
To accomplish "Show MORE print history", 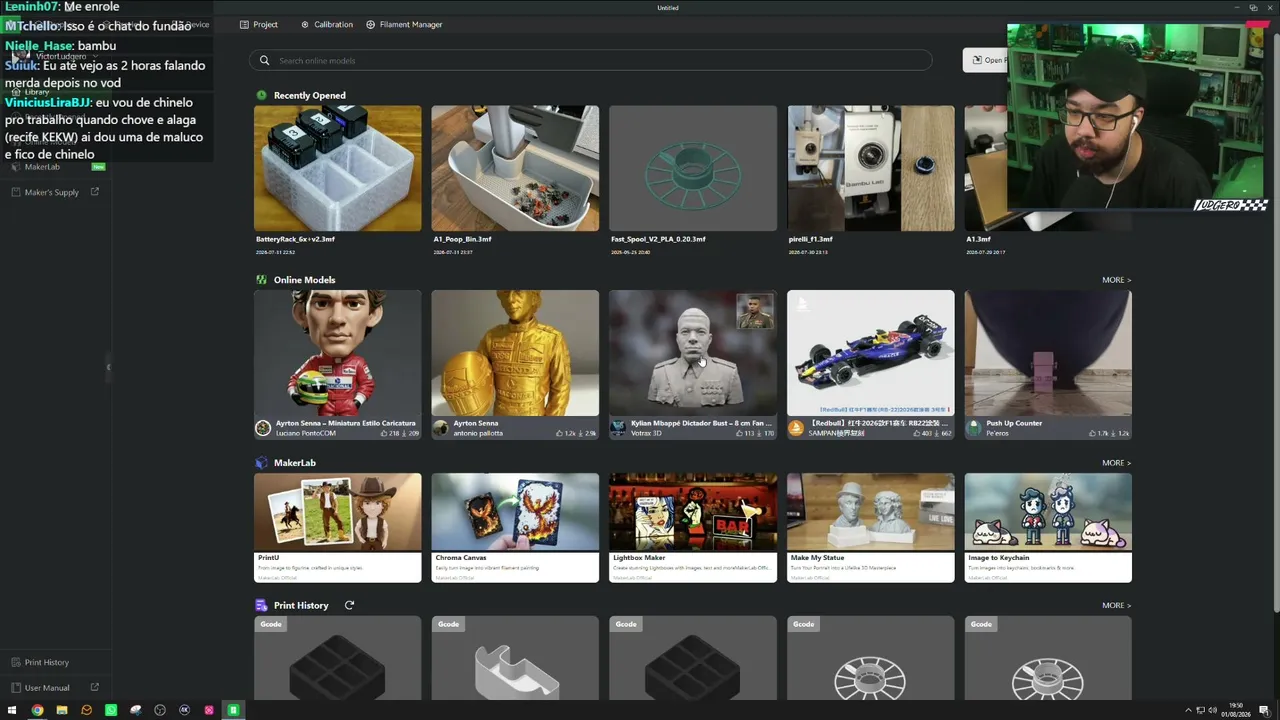I will click(1117, 605).
